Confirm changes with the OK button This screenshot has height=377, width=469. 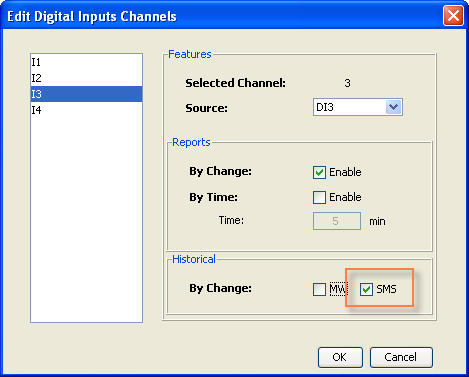340,357
